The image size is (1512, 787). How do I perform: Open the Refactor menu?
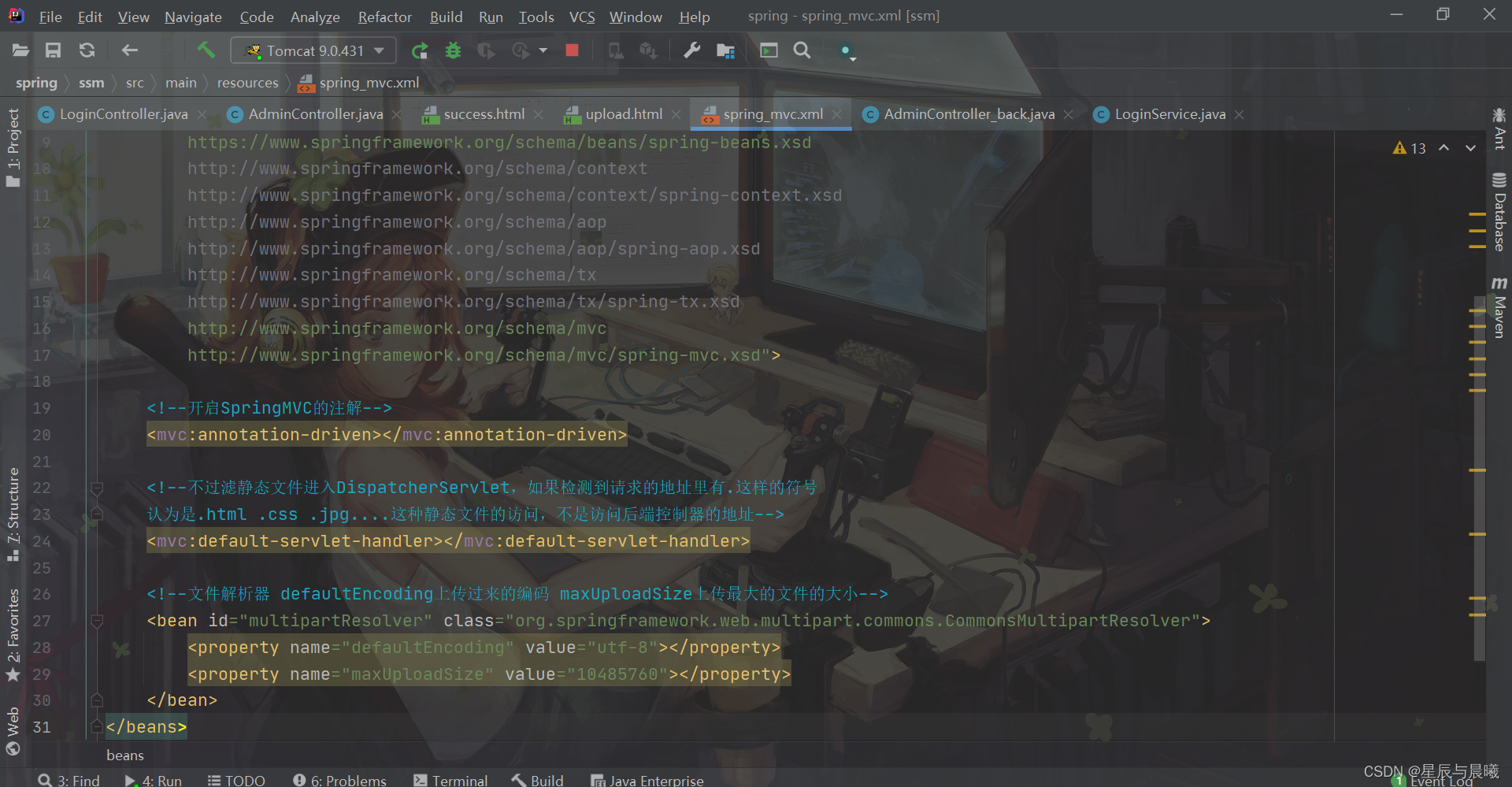384,17
